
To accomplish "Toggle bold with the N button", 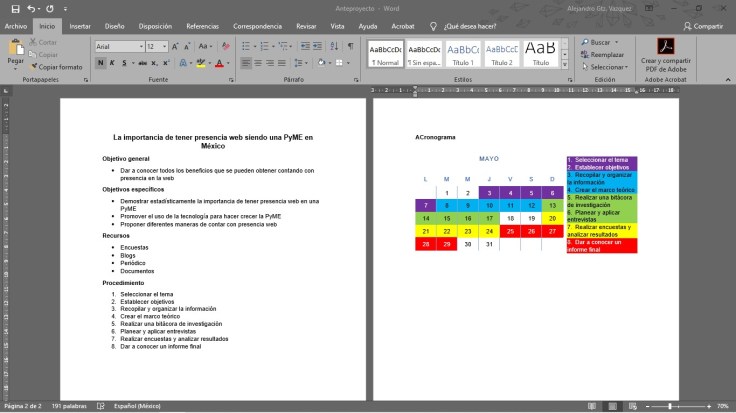I will tap(100, 63).
